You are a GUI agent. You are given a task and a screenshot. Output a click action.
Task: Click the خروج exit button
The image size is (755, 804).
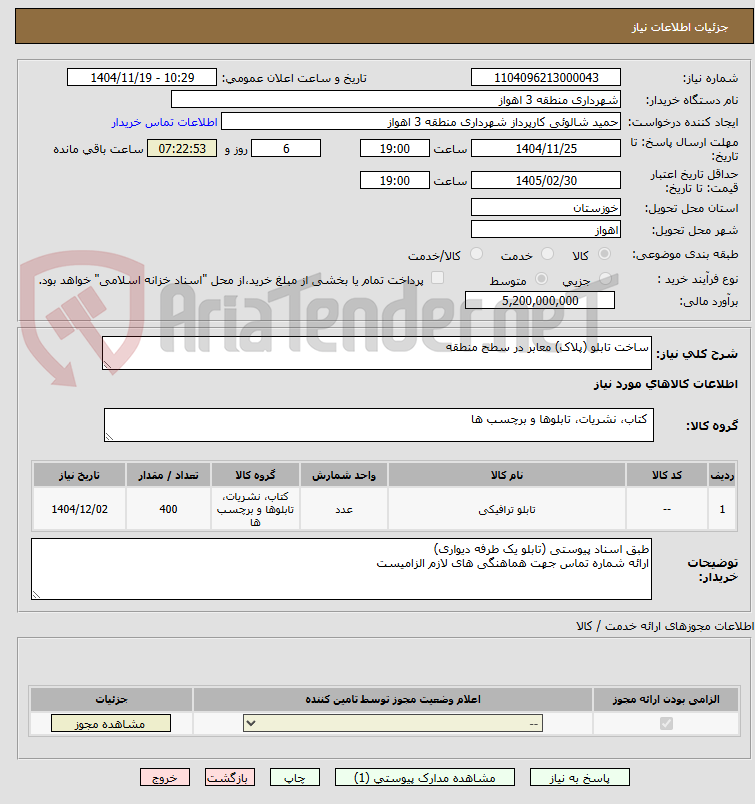pyautogui.click(x=165, y=778)
